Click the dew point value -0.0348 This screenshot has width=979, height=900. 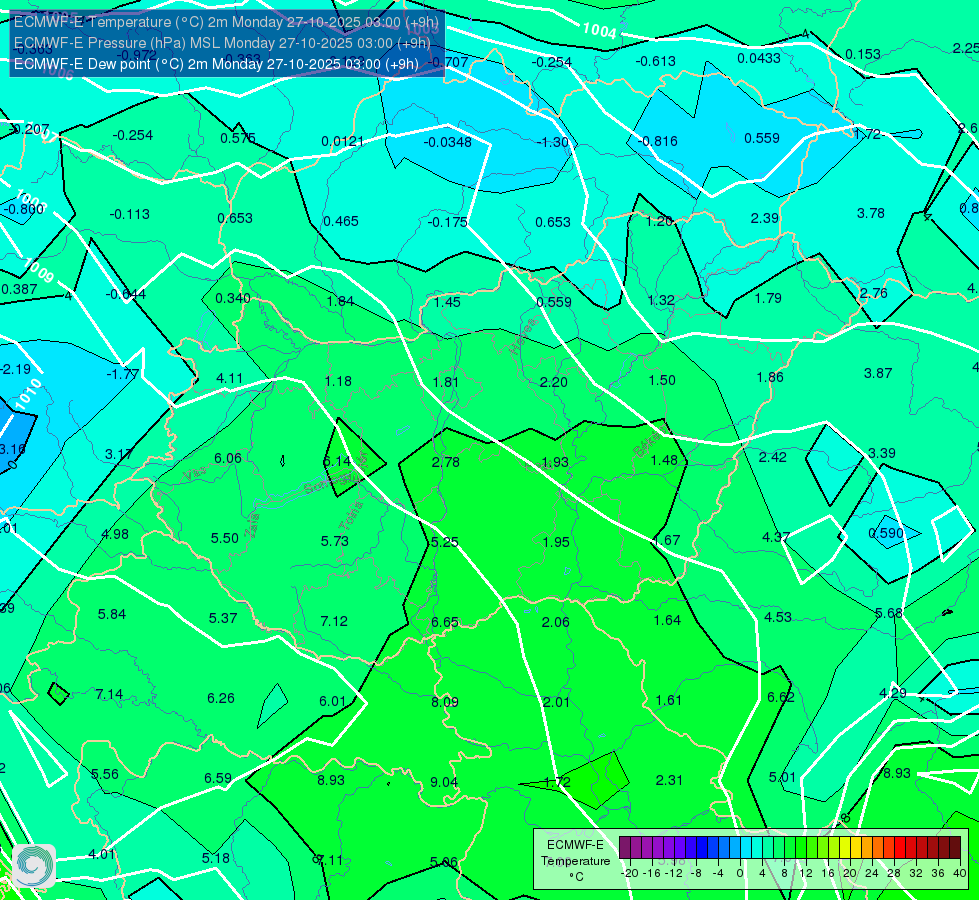pyautogui.click(x=448, y=142)
